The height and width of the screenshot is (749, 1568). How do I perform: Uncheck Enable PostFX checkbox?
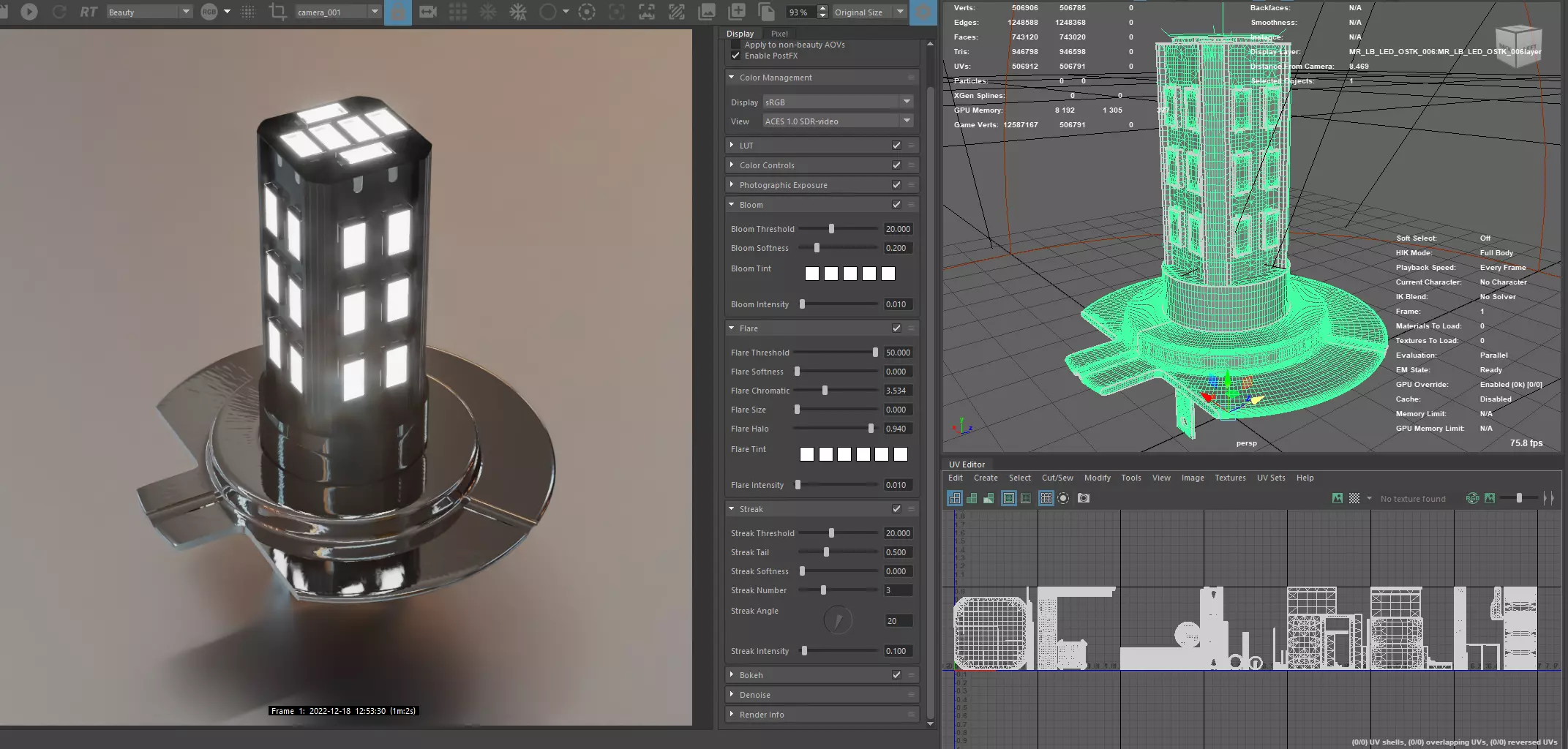[735, 56]
